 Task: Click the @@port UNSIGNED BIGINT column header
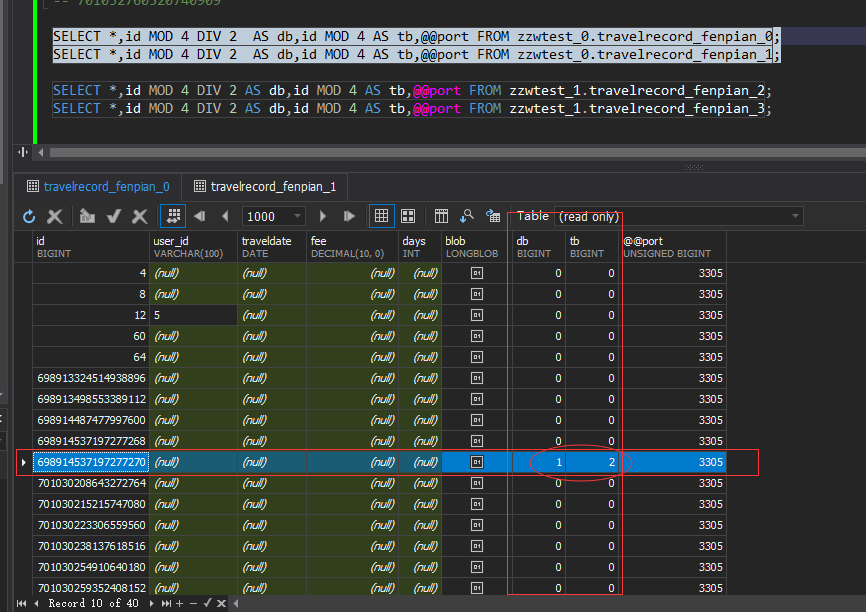tap(672, 247)
